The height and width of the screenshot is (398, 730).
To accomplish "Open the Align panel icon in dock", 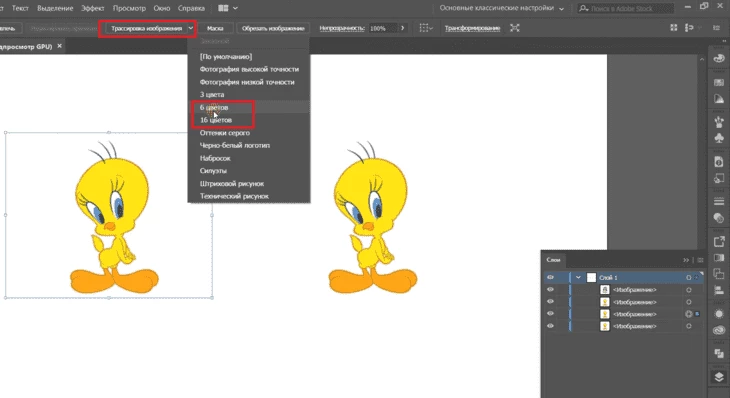I will tap(719, 290).
